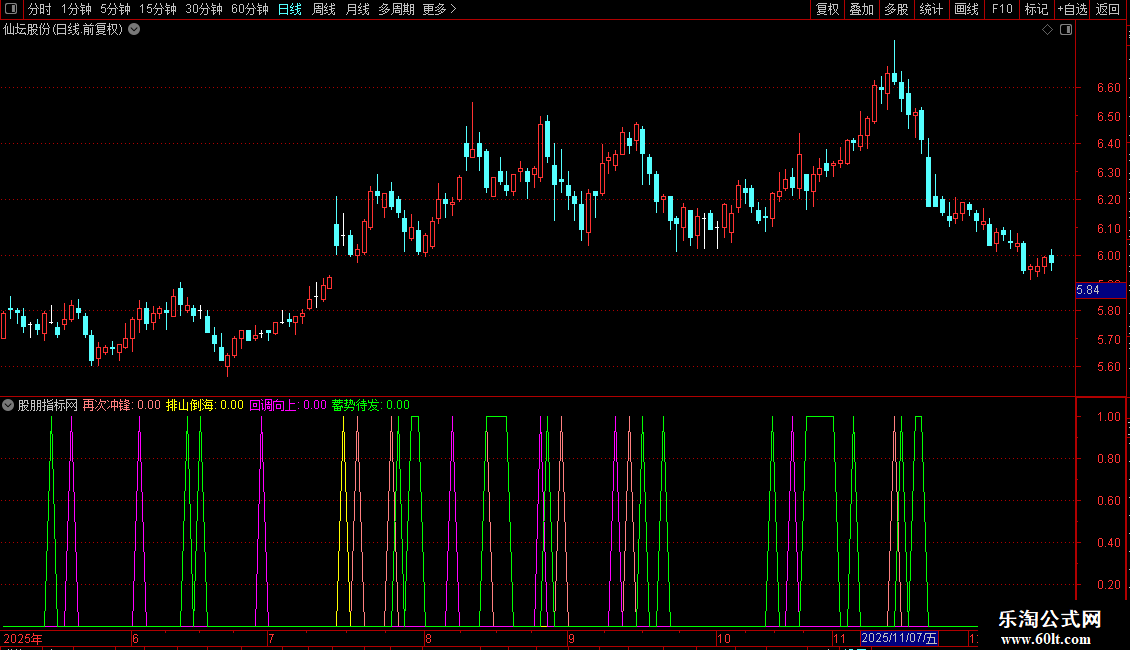Open the 统计 statistics button

point(931,9)
